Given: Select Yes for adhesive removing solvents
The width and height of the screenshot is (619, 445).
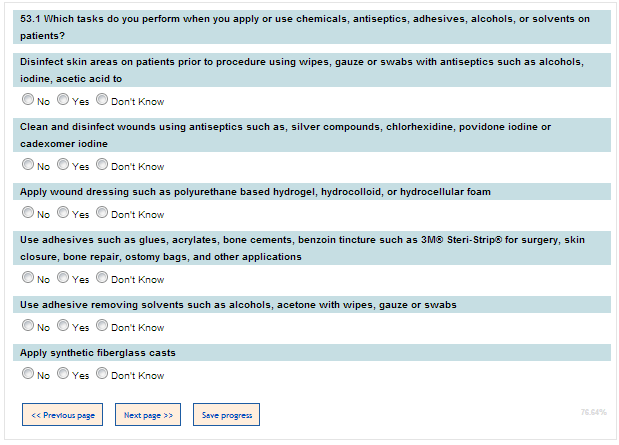Looking at the screenshot, I should pyautogui.click(x=63, y=325).
